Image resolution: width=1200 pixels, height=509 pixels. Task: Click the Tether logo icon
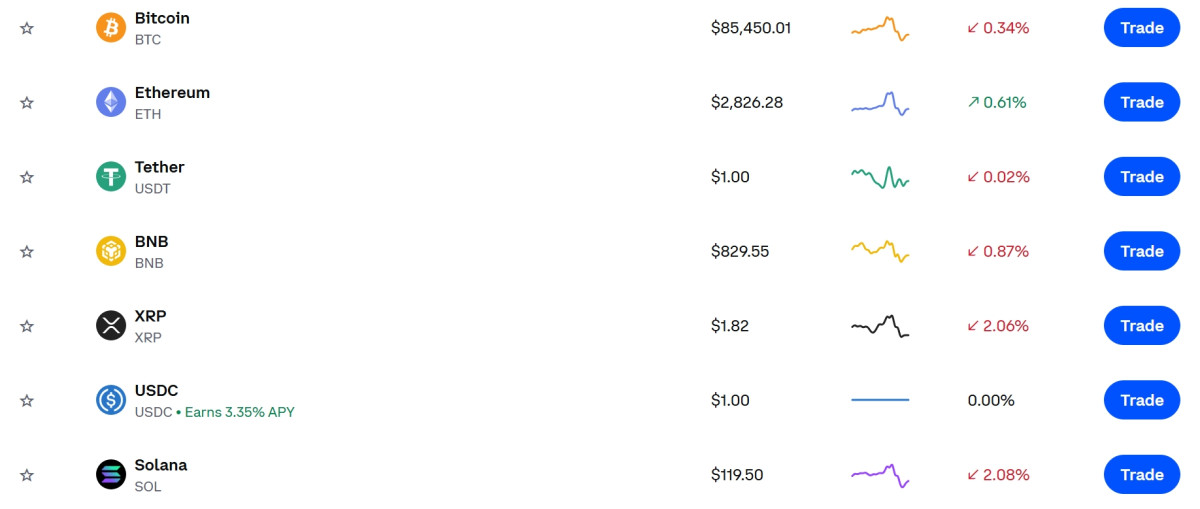[x=111, y=177]
